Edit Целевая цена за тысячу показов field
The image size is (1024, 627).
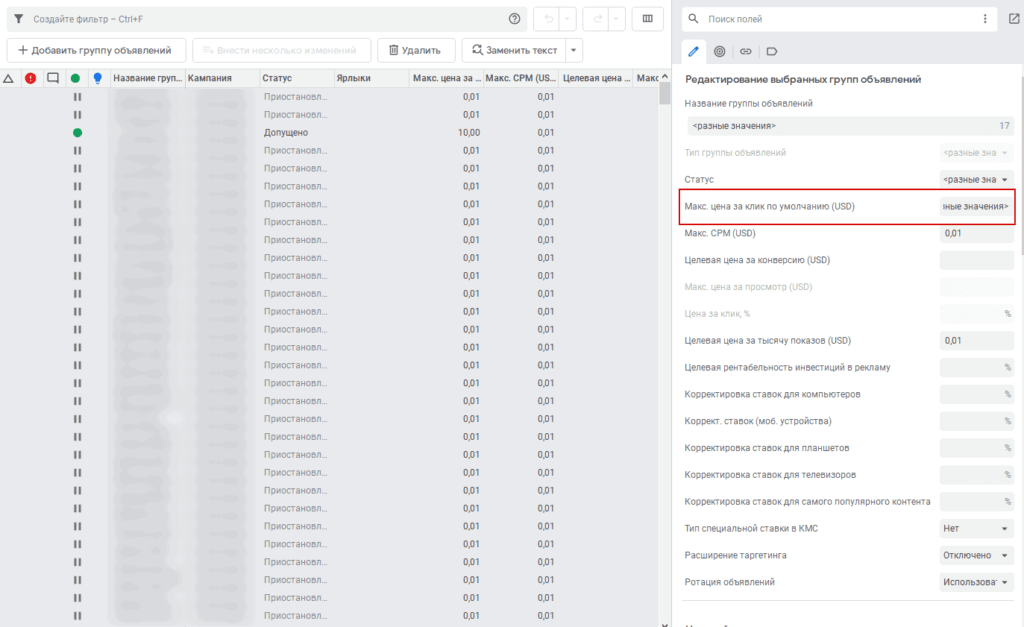[x=976, y=340]
